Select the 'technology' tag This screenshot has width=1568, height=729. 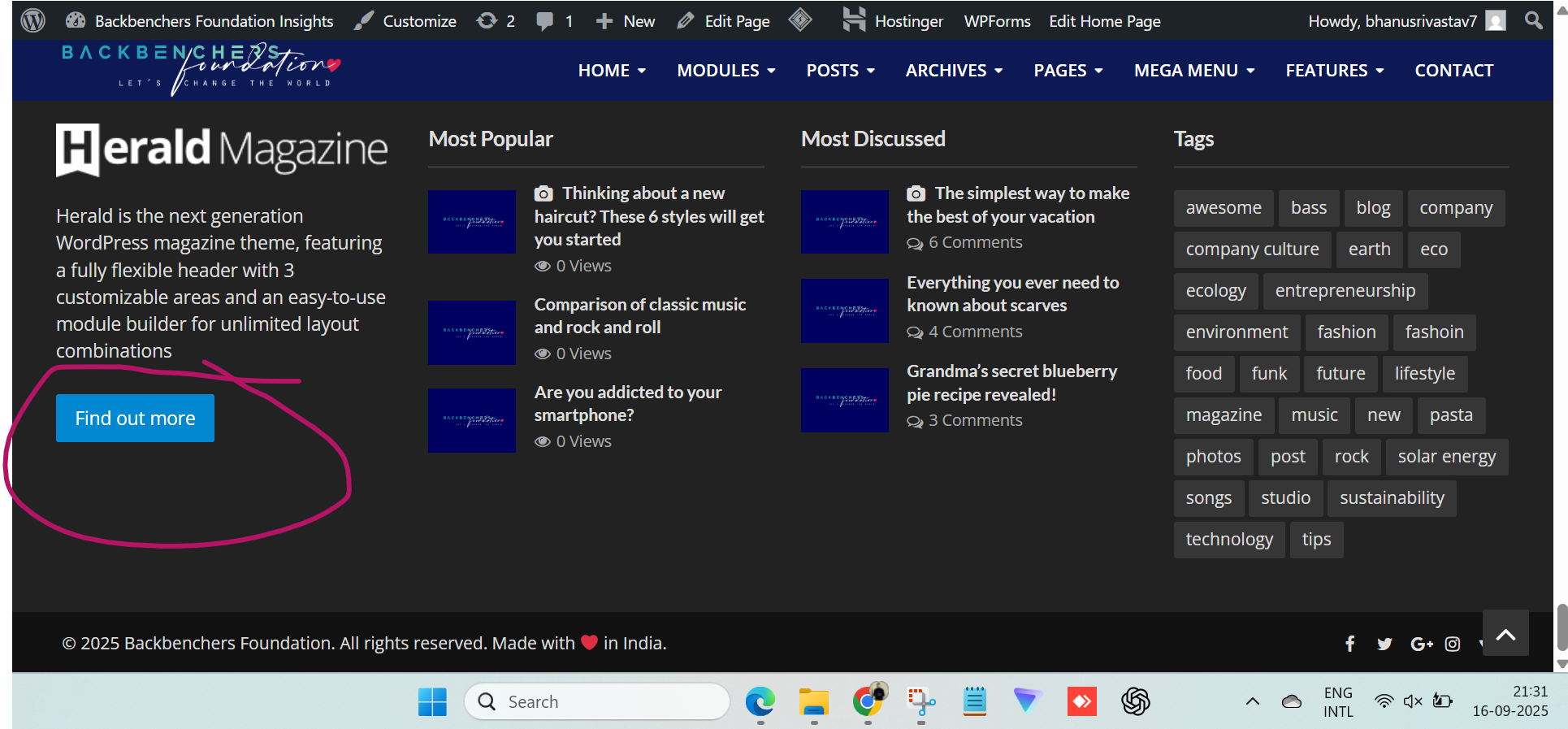coord(1229,540)
